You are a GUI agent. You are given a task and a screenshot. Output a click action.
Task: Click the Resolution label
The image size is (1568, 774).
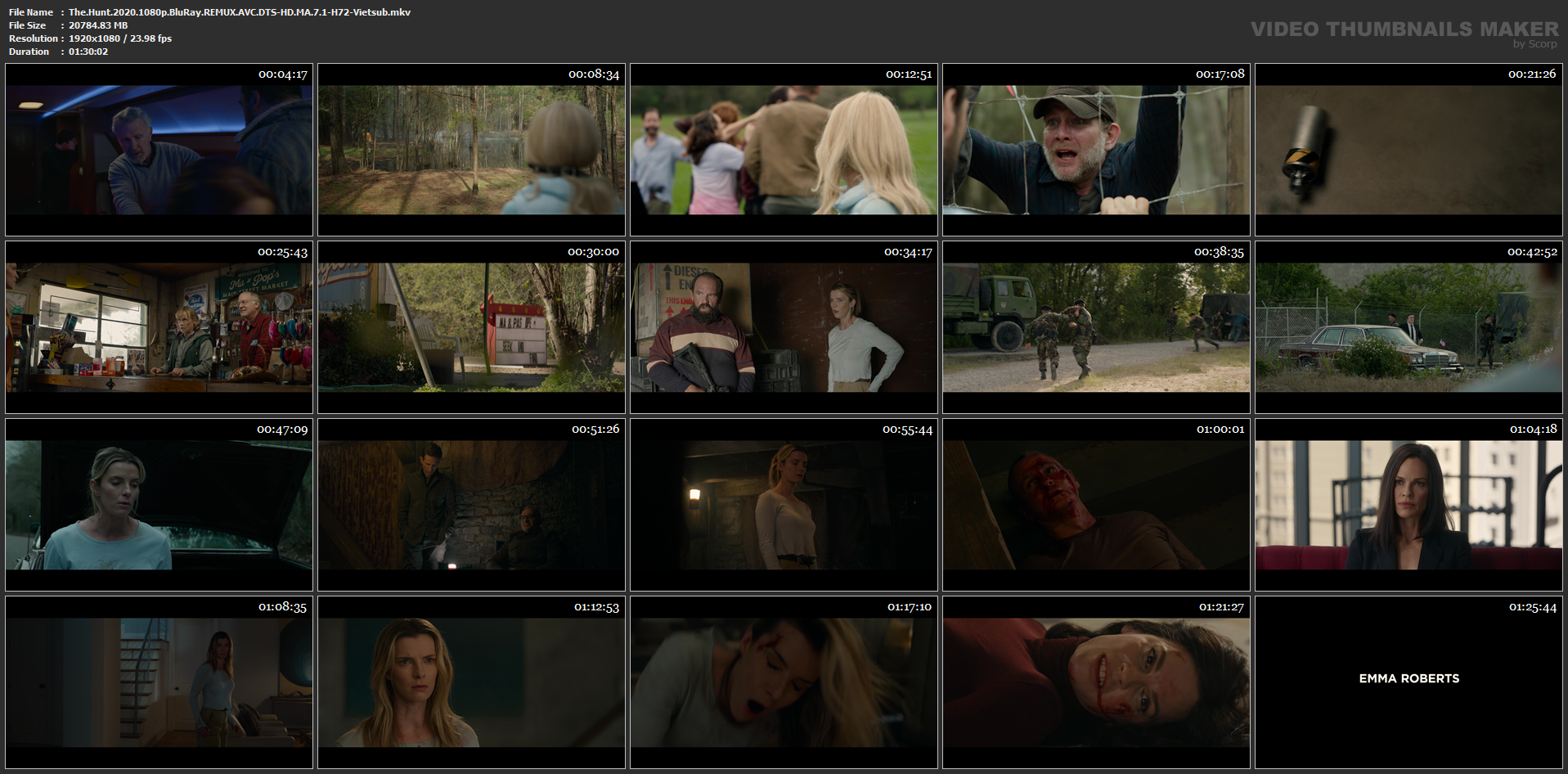[x=34, y=38]
